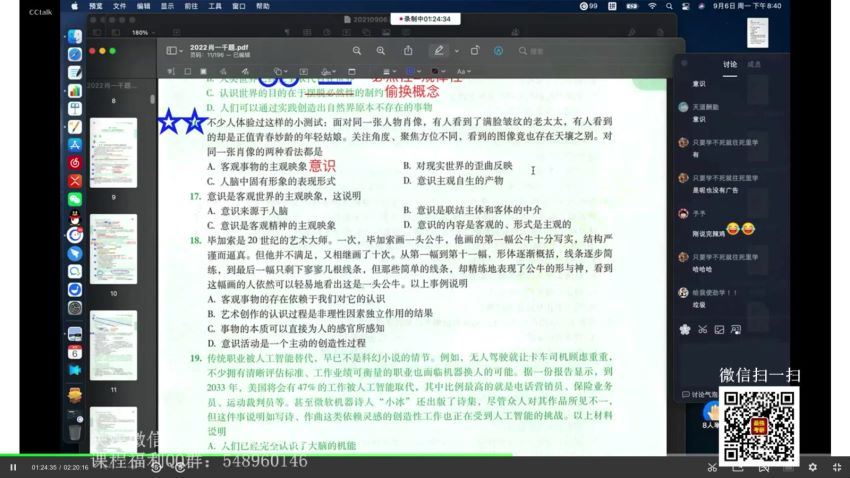Click the zoom in magnifier in Preview toolbar
Image resolution: width=850 pixels, height=478 pixels.
[381, 50]
